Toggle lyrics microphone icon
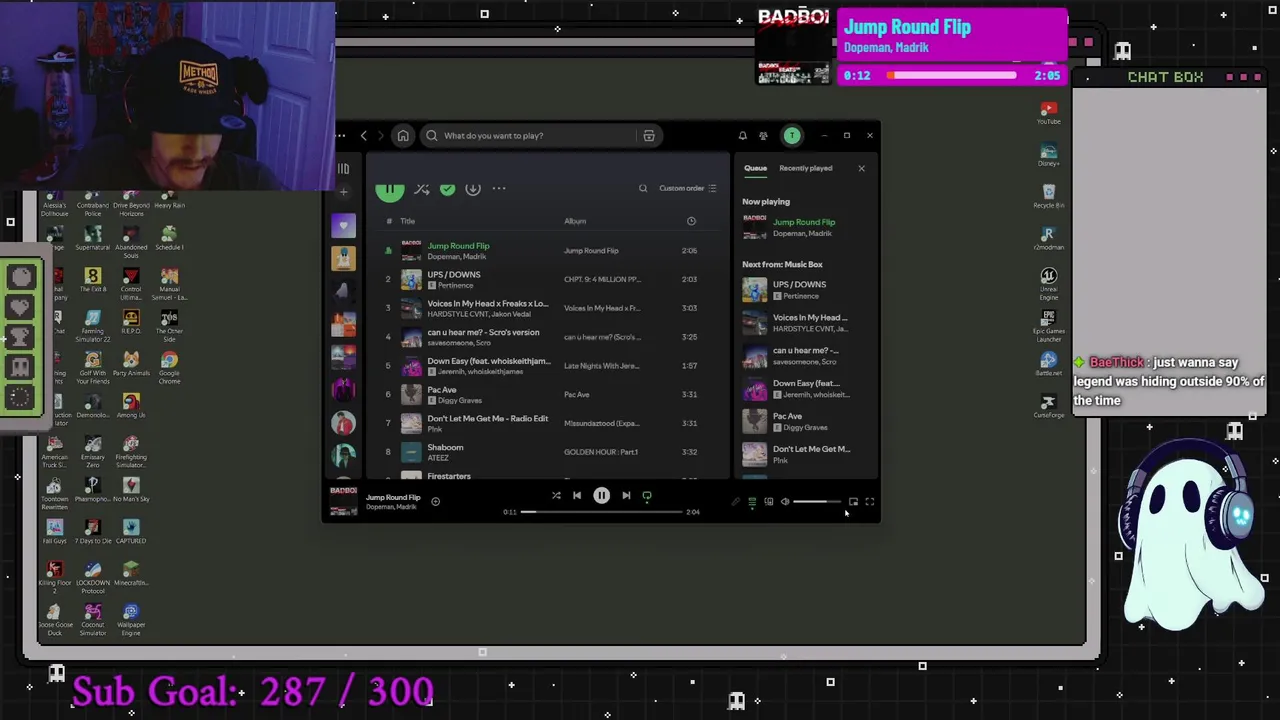The height and width of the screenshot is (720, 1280). [x=736, y=502]
